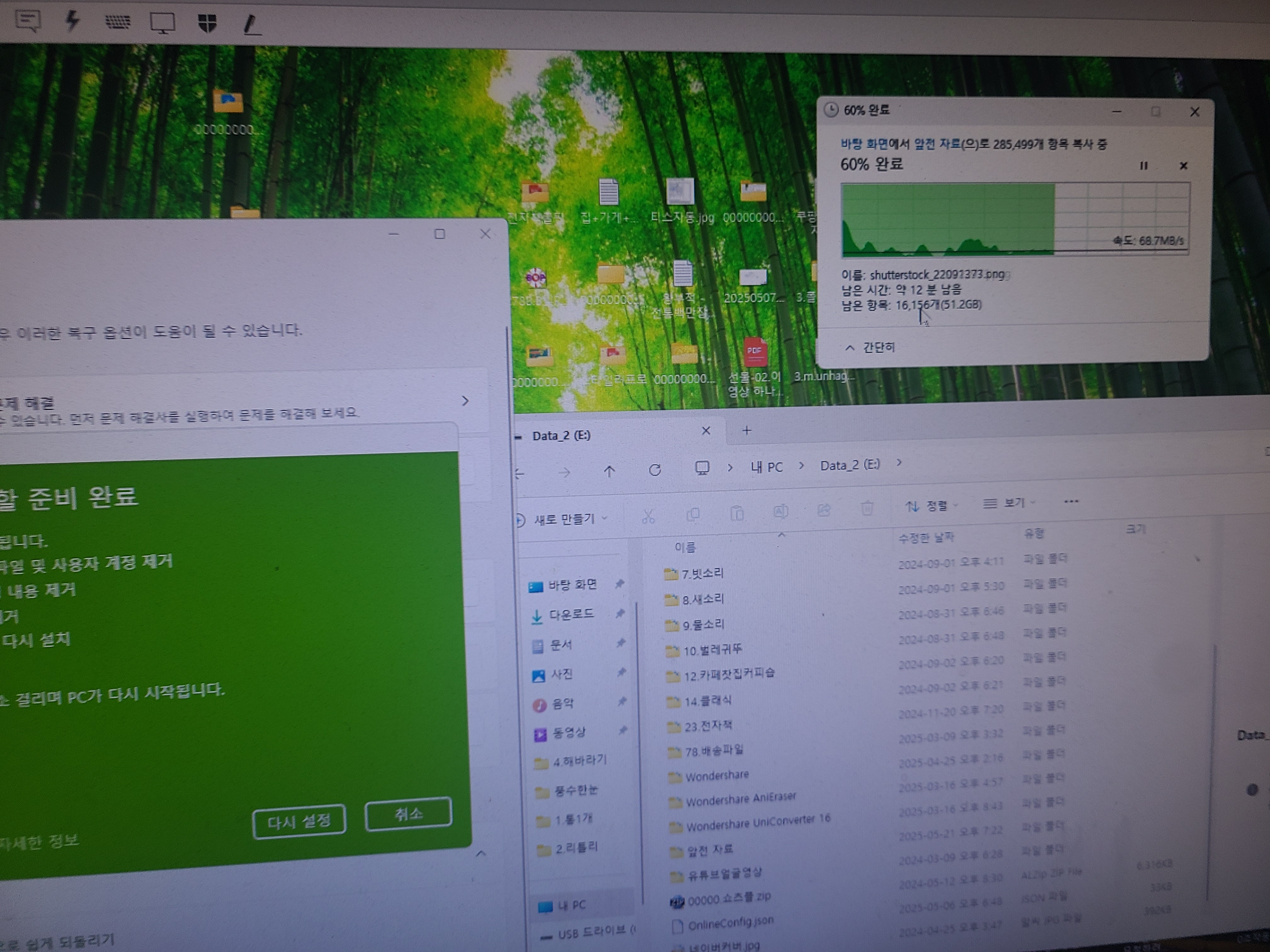The width and height of the screenshot is (1270, 952).
Task: Cancel the file copy with X icon
Action: (x=1183, y=166)
